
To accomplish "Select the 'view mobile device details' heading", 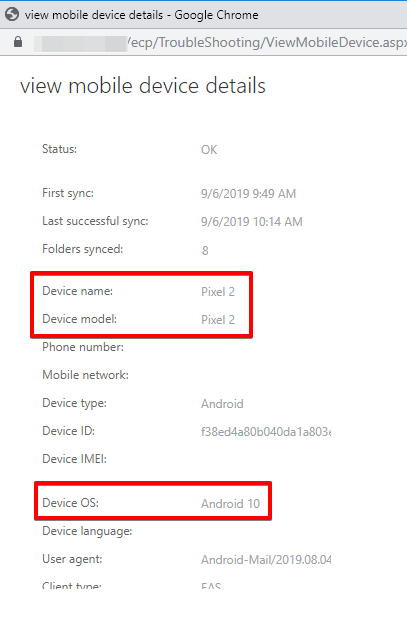I will [143, 86].
